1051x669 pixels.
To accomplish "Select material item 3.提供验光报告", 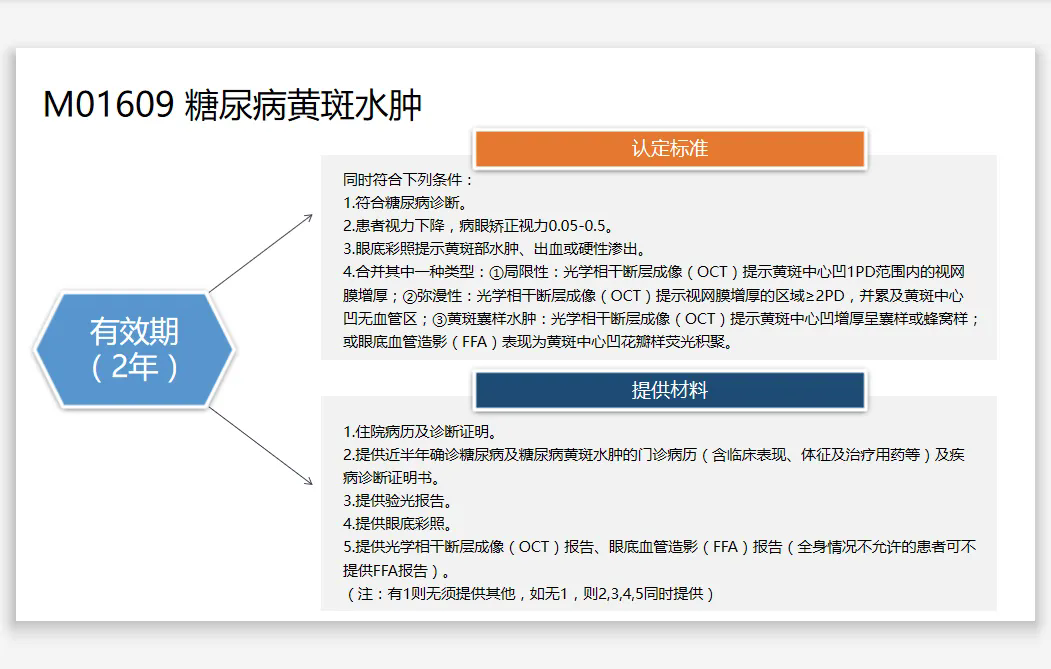I will [397, 501].
